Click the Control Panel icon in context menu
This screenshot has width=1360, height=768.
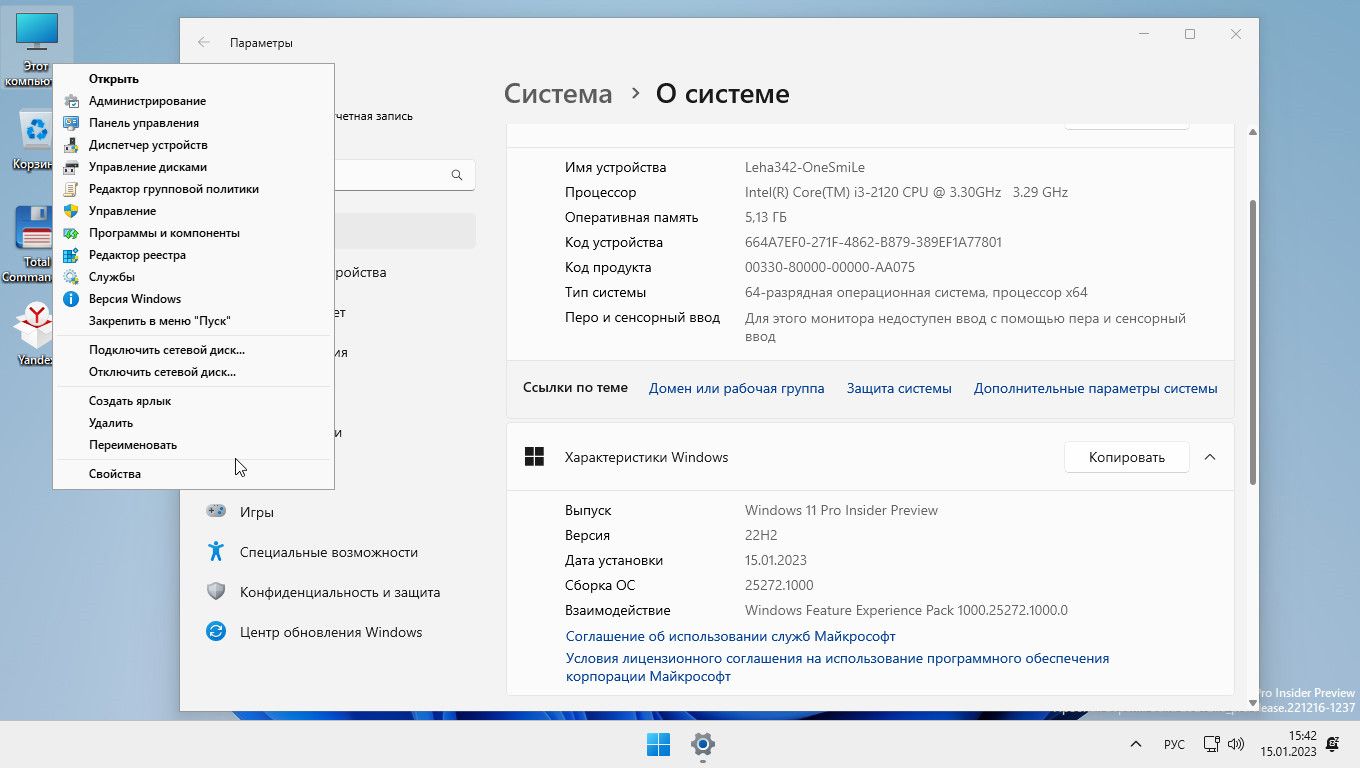tap(71, 123)
